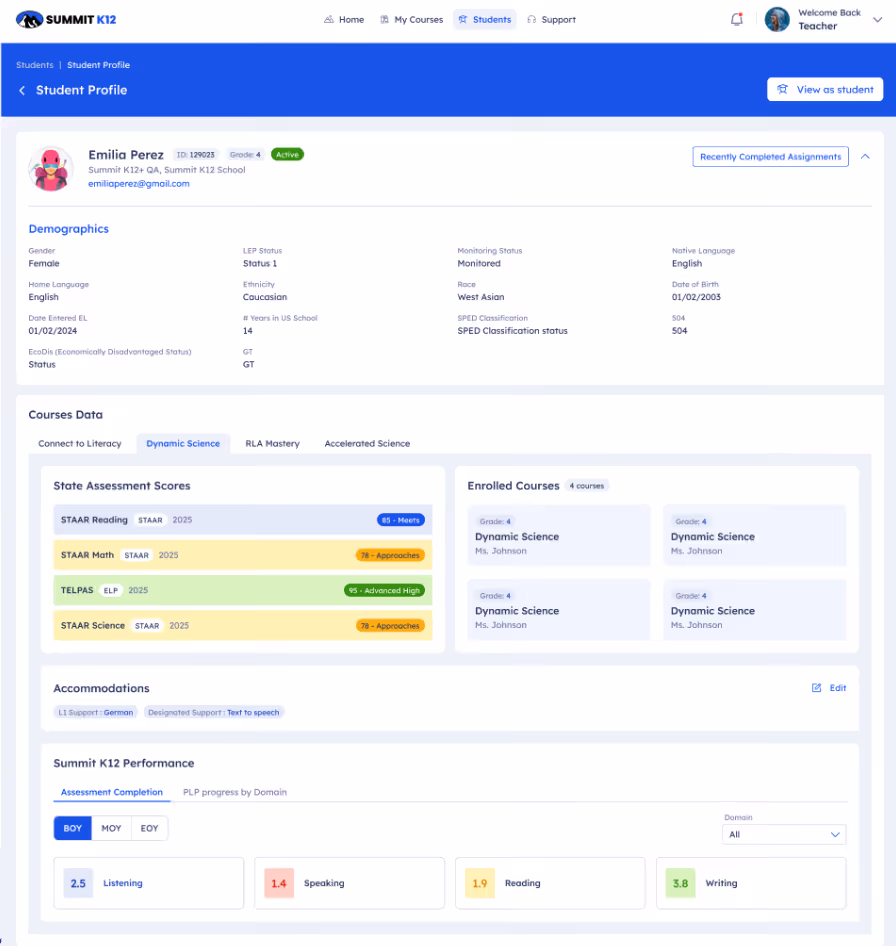Screen dimensions: 896x946
Task: Select the BOY period toggle
Action: [72, 828]
